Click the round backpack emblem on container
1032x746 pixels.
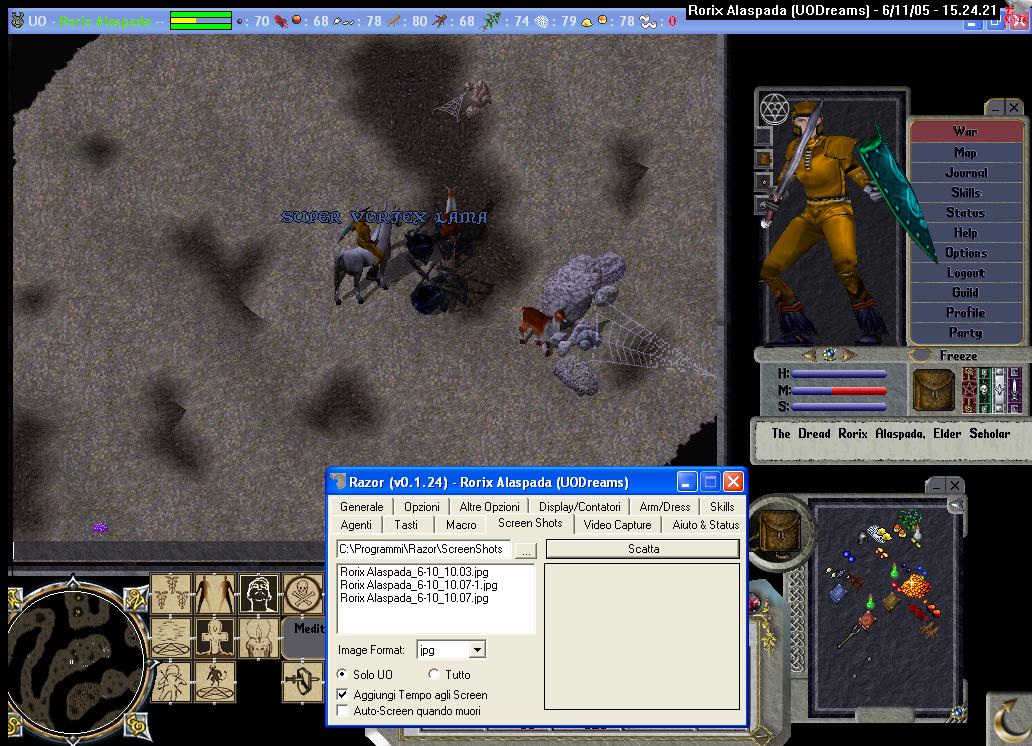tap(781, 531)
